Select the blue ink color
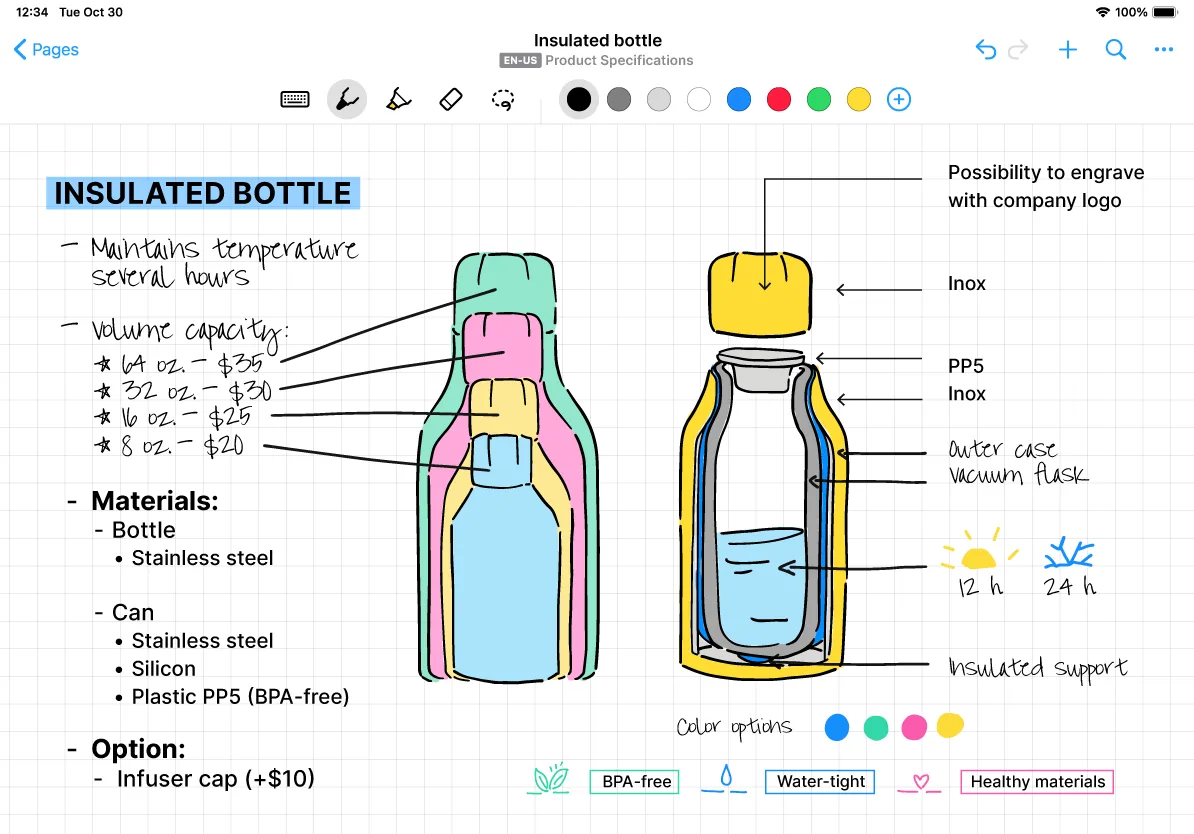 coord(738,99)
